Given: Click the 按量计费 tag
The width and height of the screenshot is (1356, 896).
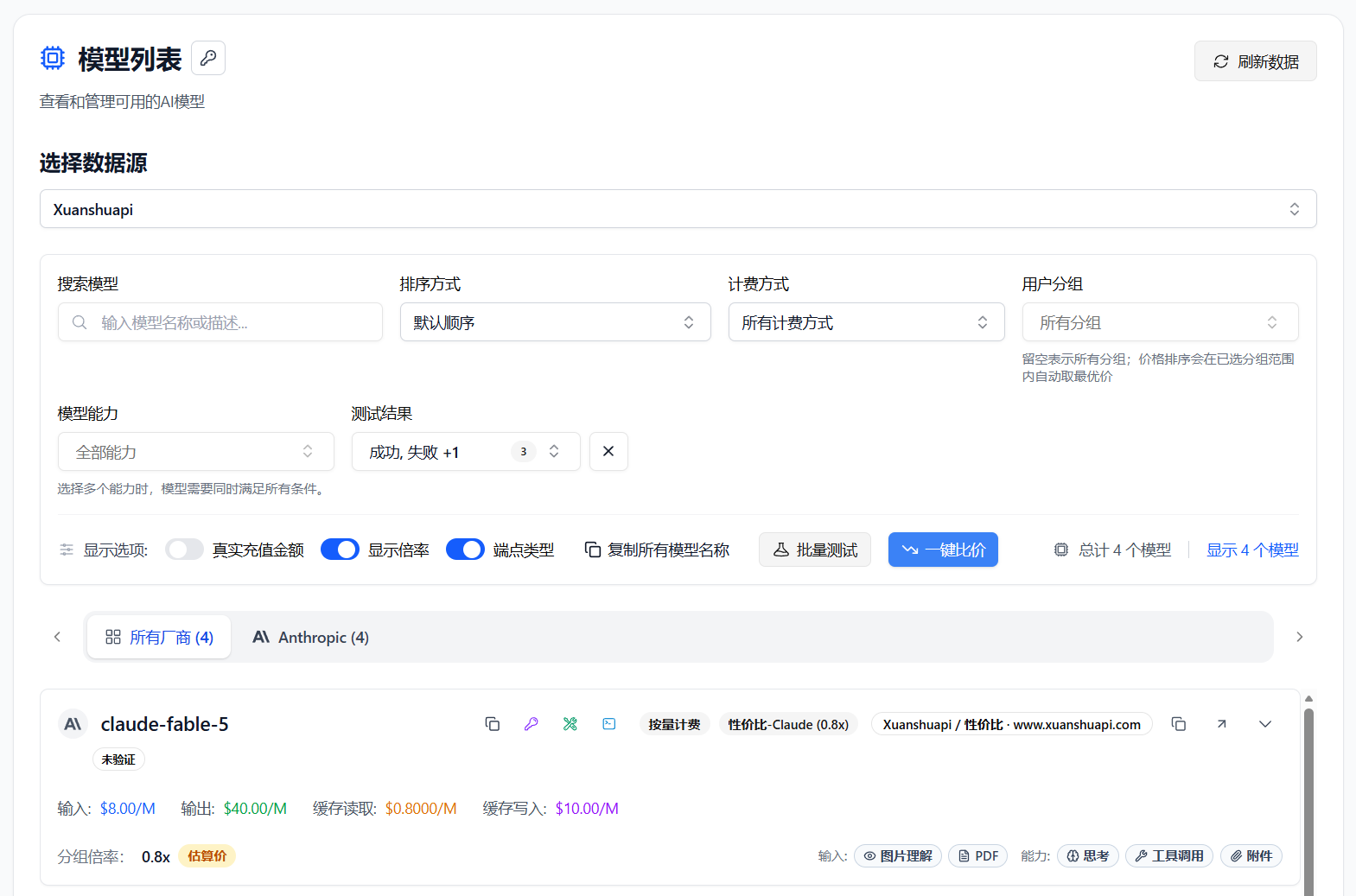Looking at the screenshot, I should 675,724.
